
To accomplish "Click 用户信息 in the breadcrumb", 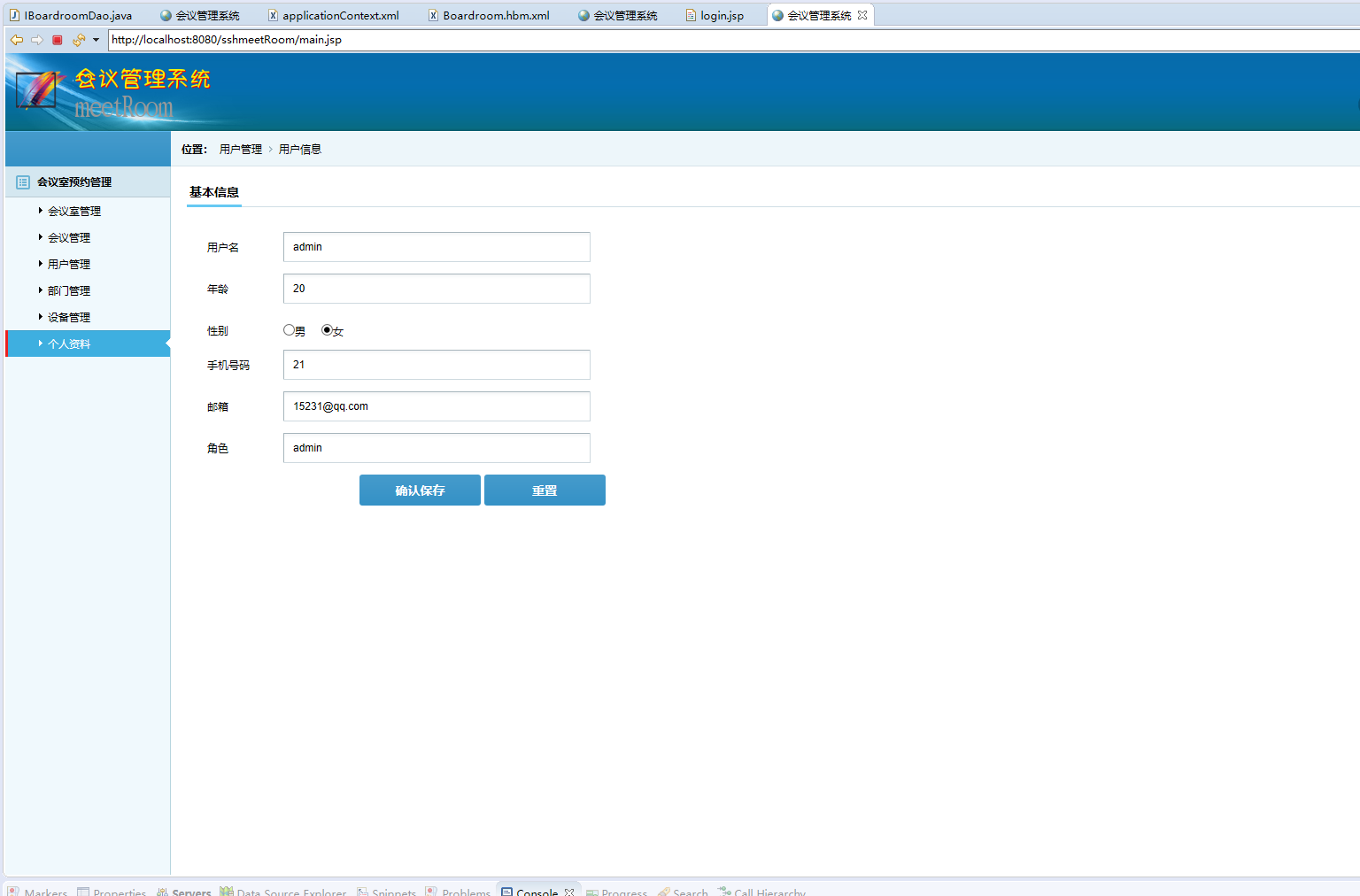I will pyautogui.click(x=300, y=149).
